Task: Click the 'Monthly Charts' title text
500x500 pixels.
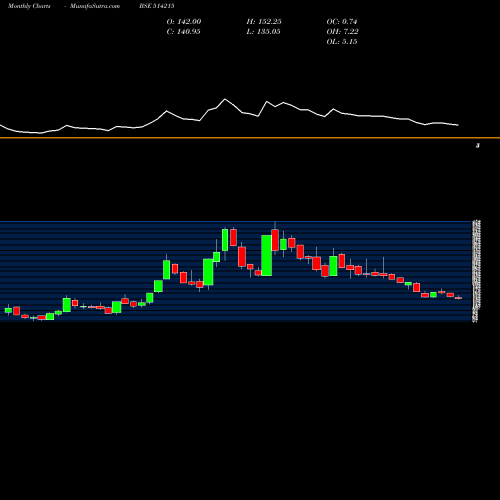Action: [29, 6]
